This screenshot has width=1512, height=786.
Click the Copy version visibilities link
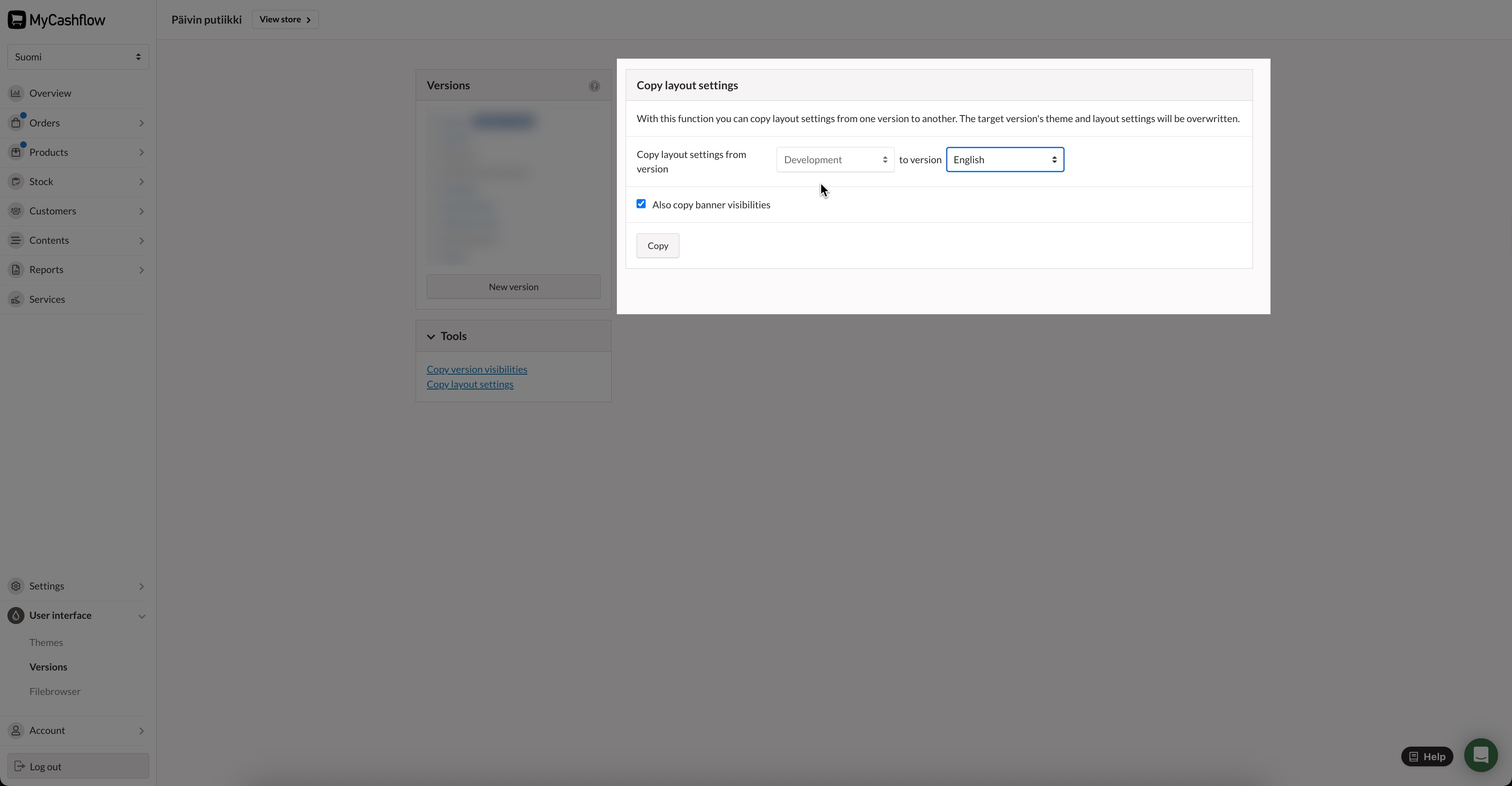click(x=476, y=369)
